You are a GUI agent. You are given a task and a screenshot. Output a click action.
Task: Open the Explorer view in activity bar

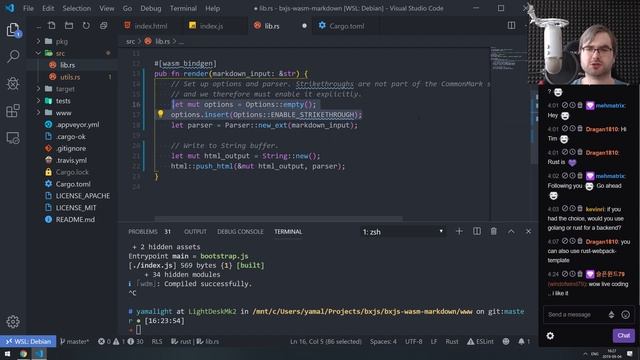[13, 30]
